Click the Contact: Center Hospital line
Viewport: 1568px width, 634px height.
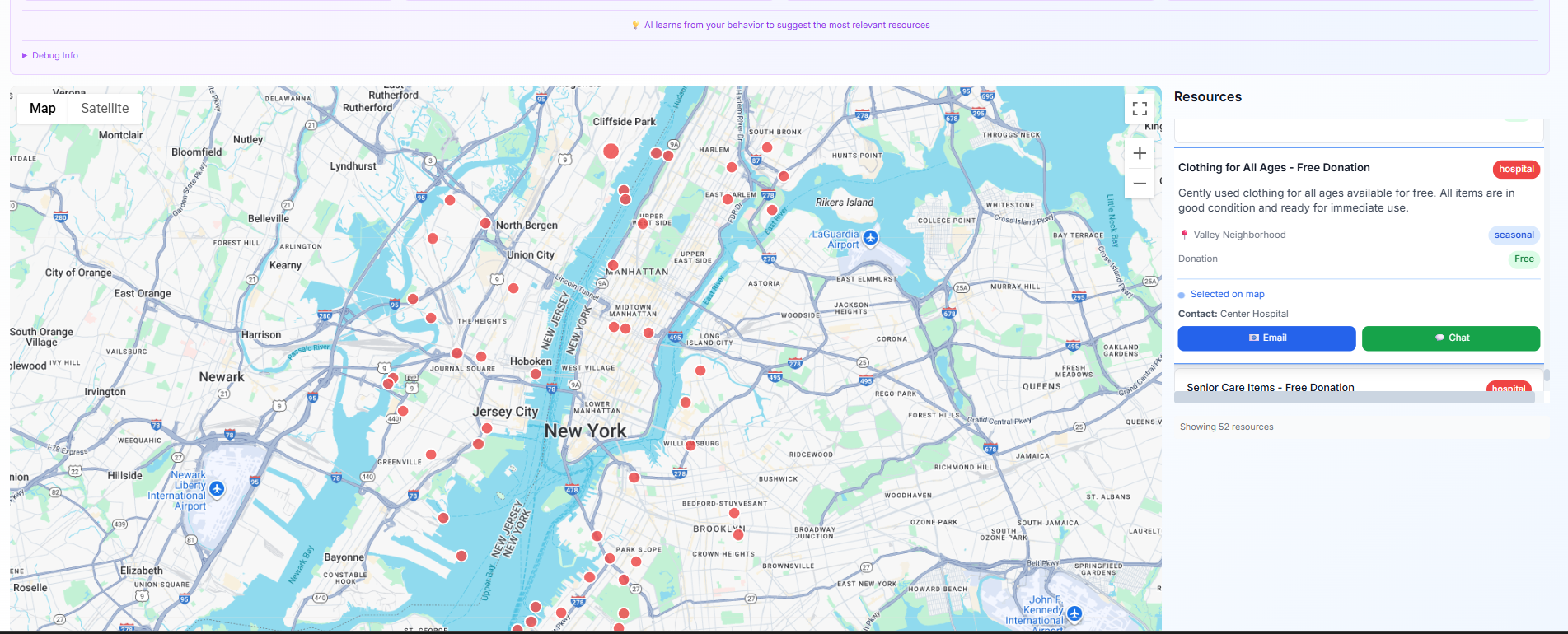click(x=1233, y=314)
